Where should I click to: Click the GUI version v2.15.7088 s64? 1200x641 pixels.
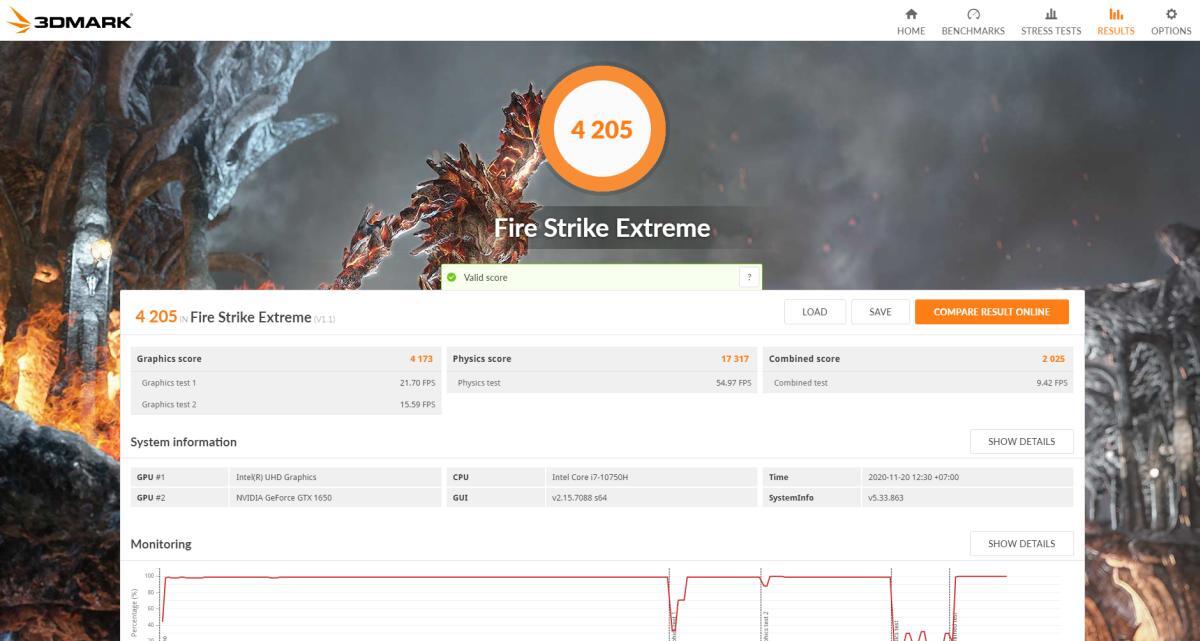[579, 498]
